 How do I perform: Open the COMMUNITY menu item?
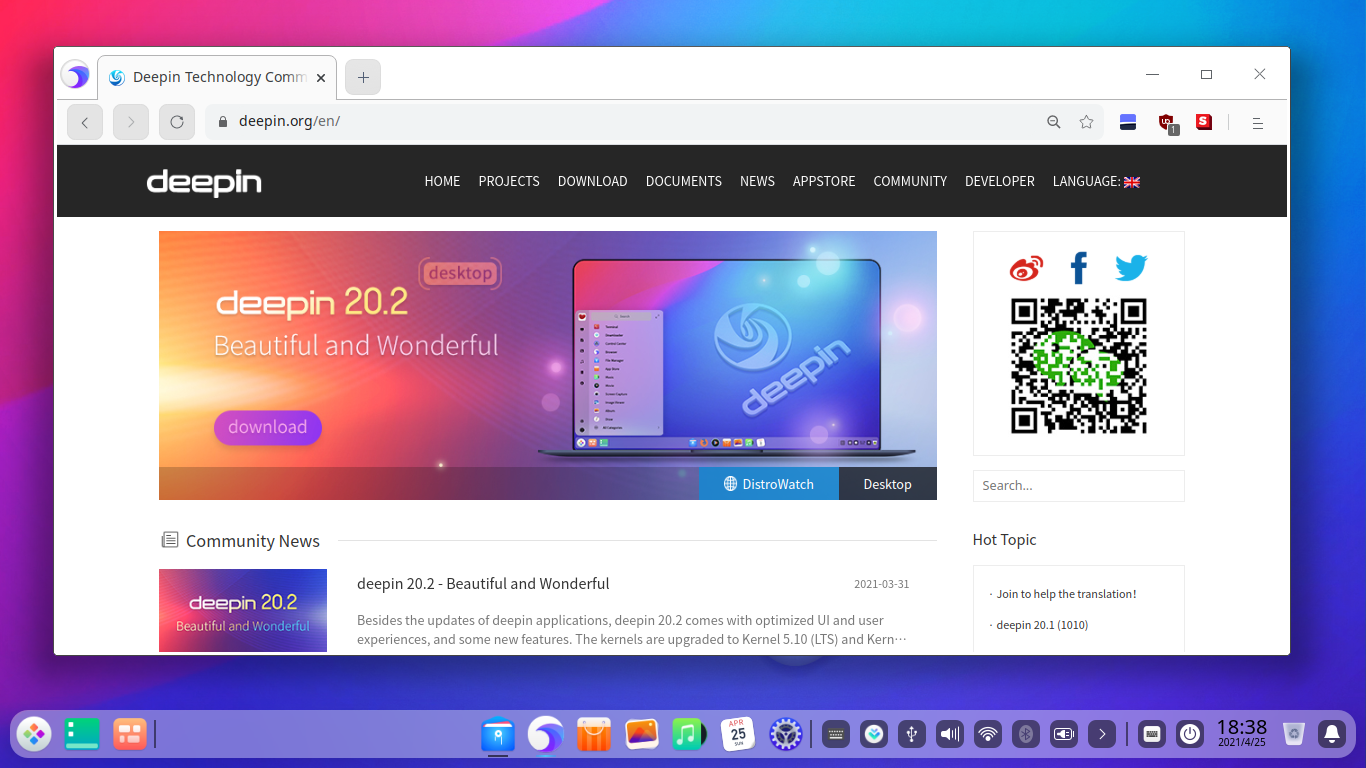910,181
